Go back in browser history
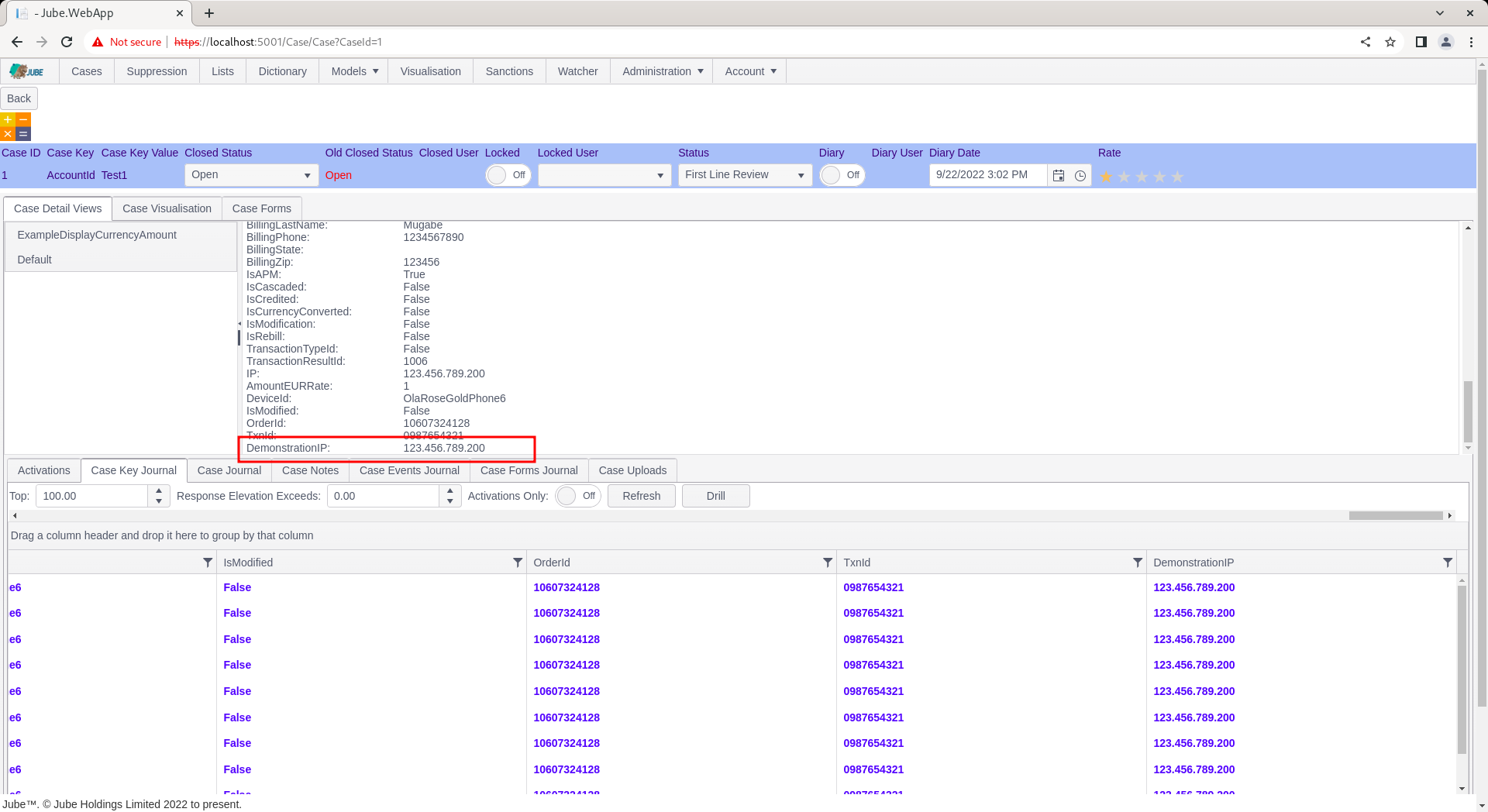 (x=17, y=42)
